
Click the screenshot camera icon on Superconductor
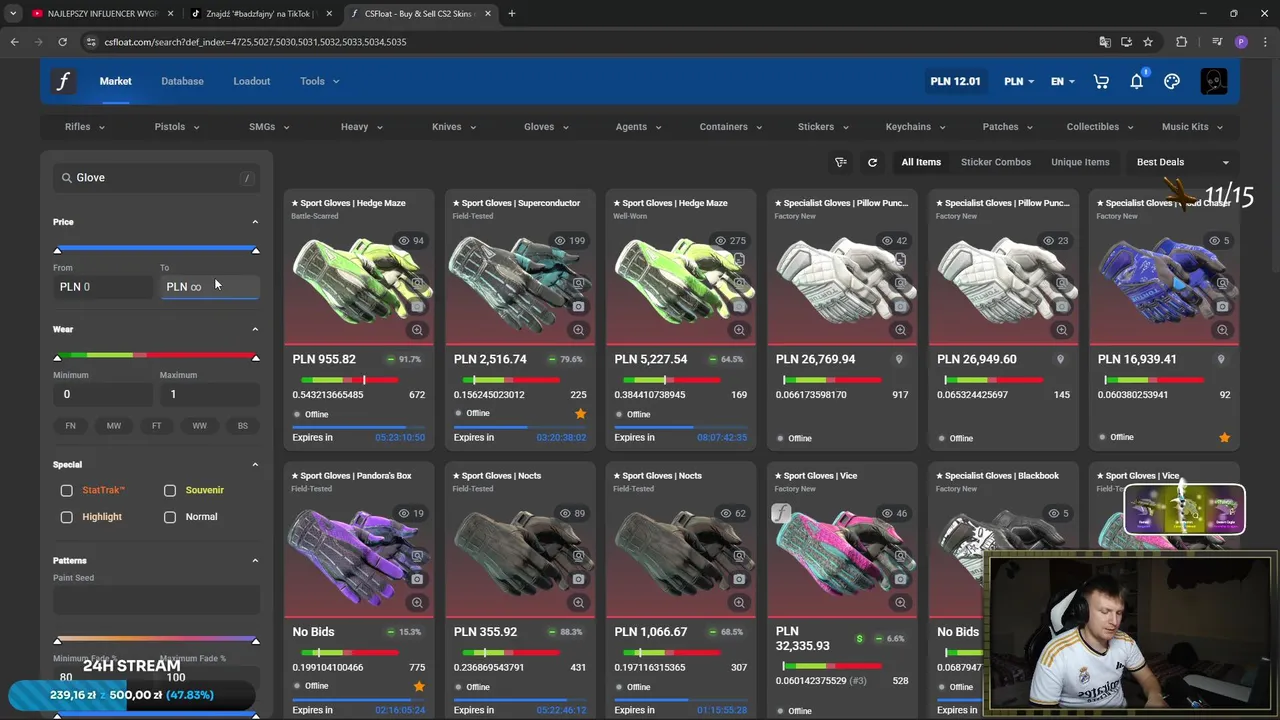tap(578, 306)
